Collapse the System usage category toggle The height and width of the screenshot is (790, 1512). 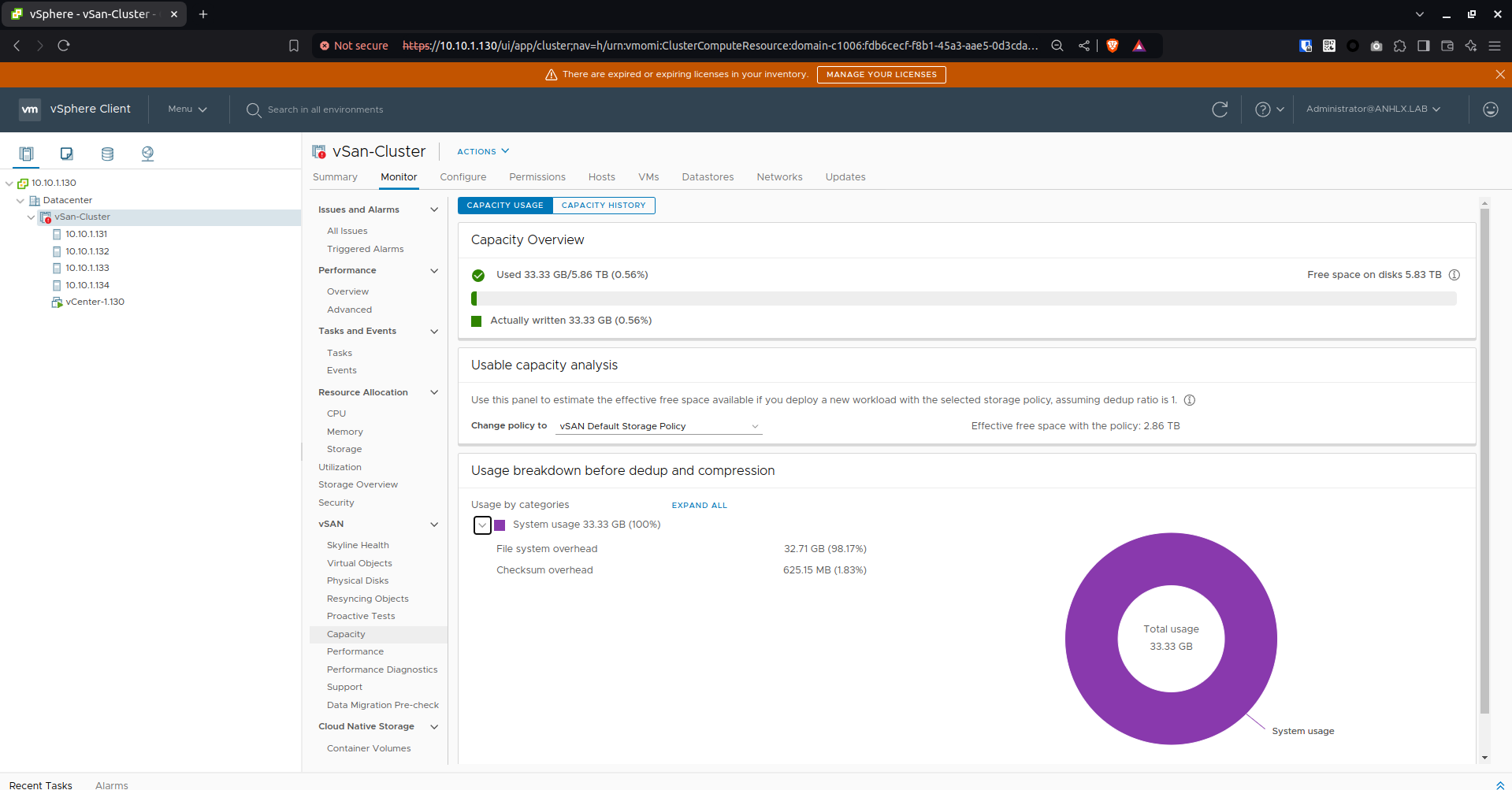point(482,525)
